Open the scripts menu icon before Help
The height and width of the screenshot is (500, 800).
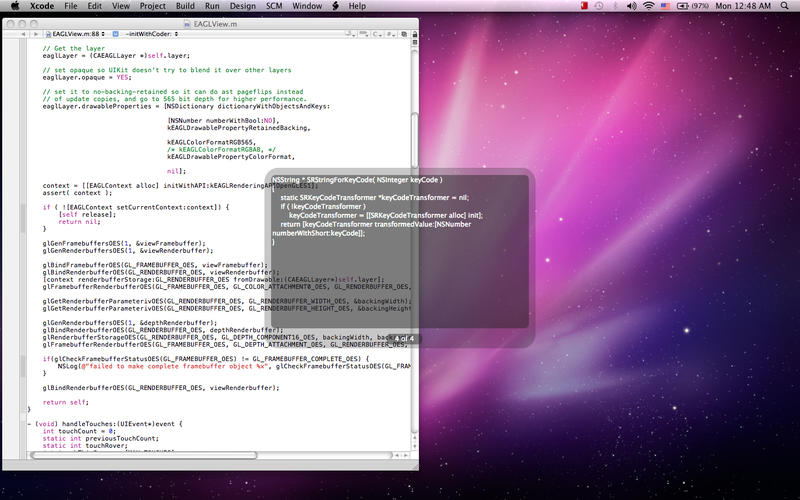point(335,6)
